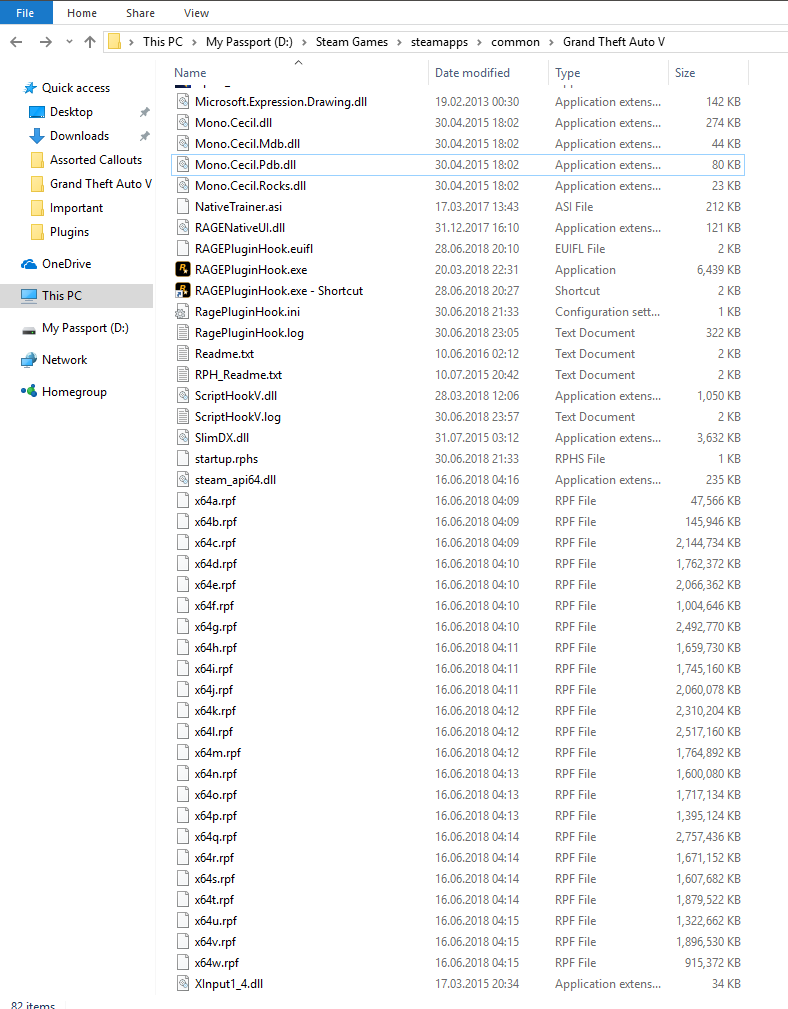Go forward with the Forward arrow
788x1009 pixels.
tap(46, 42)
